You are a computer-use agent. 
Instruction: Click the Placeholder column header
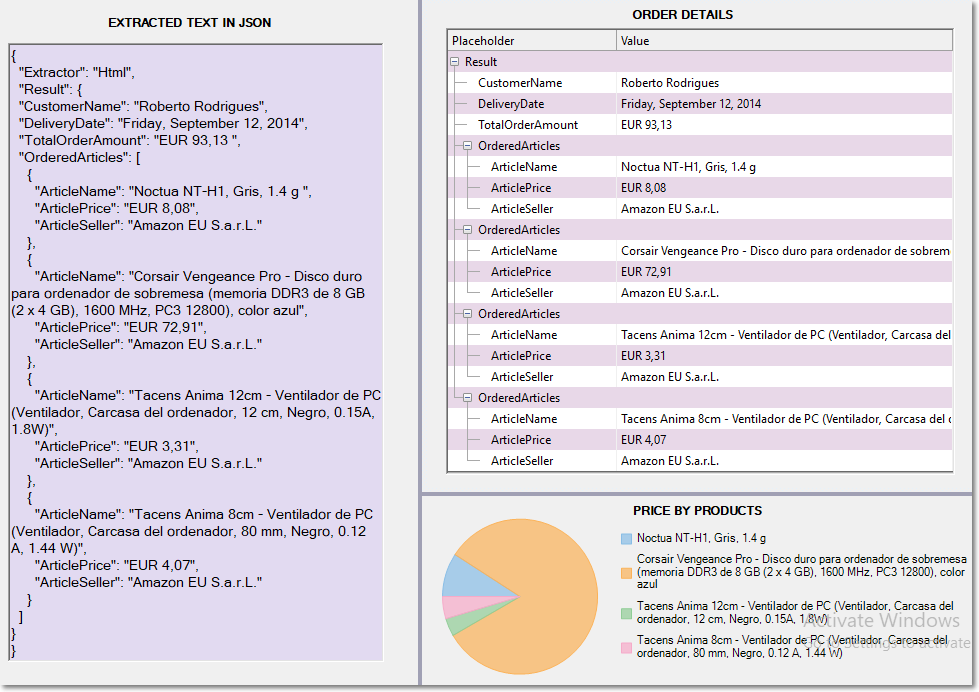tap(531, 41)
